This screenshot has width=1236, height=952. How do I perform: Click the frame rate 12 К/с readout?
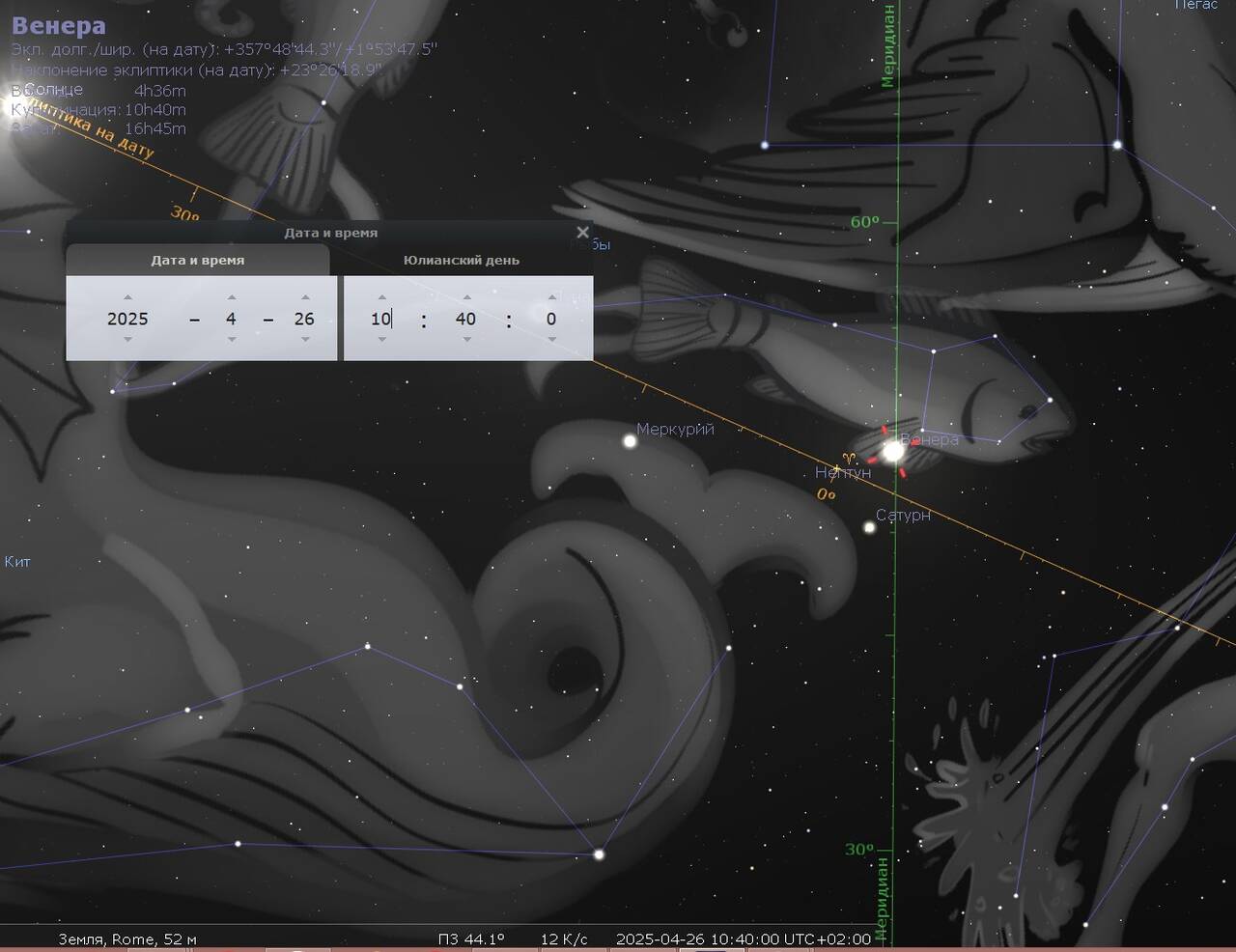click(564, 938)
